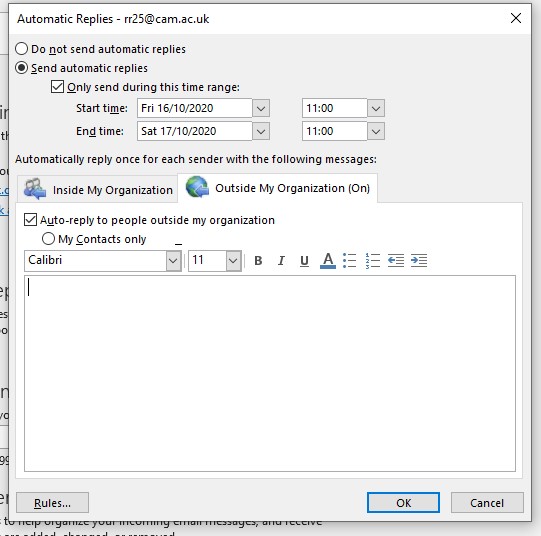Screen dimensions: 541x536
Task: Switch to Inside My Organization tab
Action: (98, 189)
